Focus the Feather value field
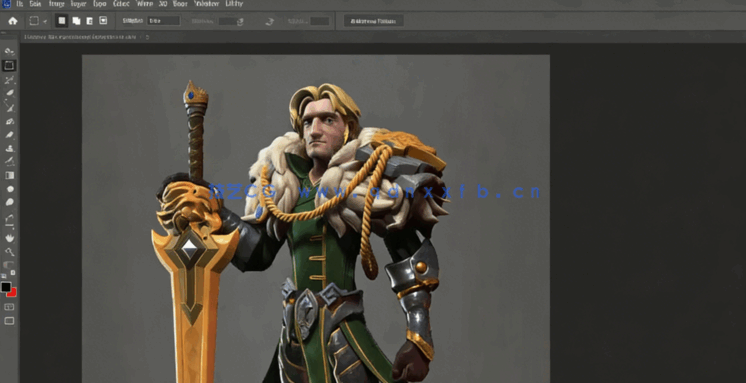This screenshot has height=383, width=746. 164,21
